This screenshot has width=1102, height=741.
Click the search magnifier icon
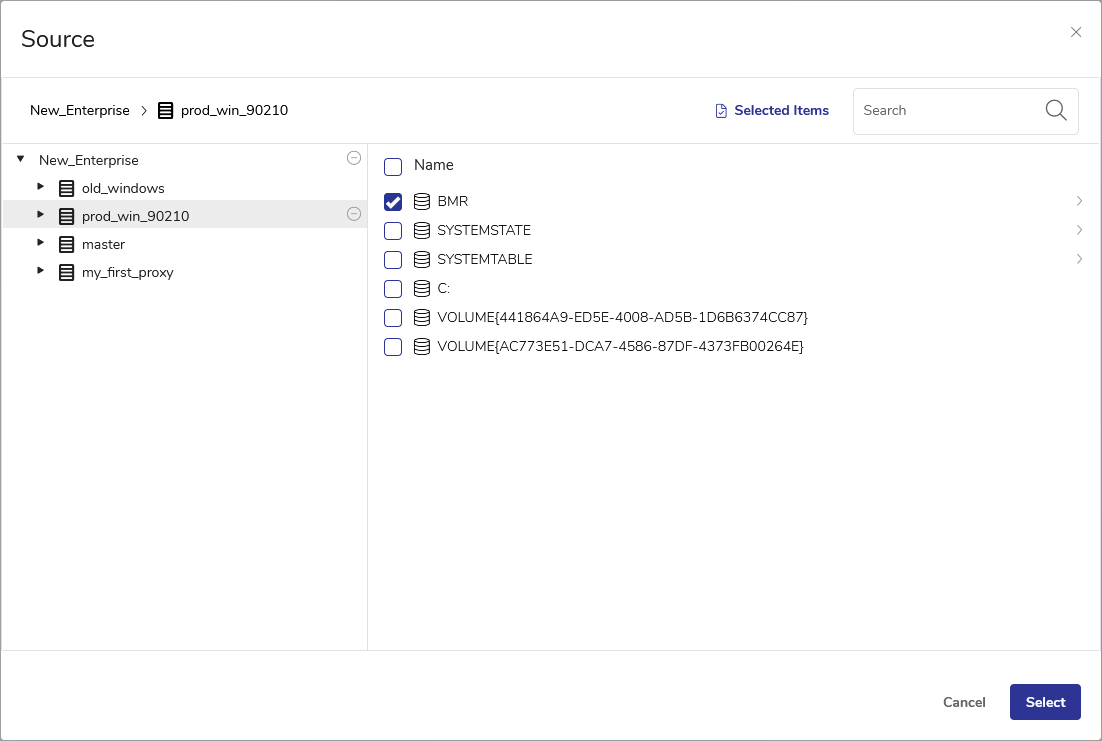pos(1056,110)
